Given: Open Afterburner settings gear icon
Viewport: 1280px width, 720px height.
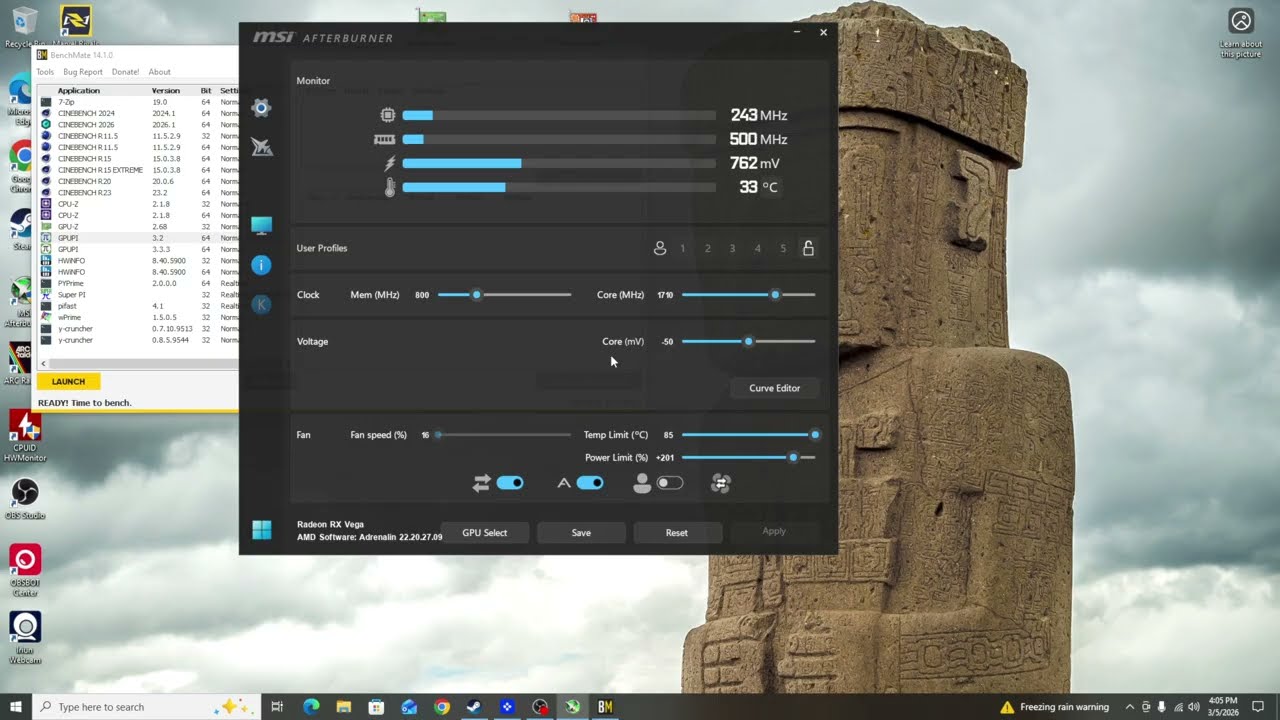Looking at the screenshot, I should tap(261, 108).
